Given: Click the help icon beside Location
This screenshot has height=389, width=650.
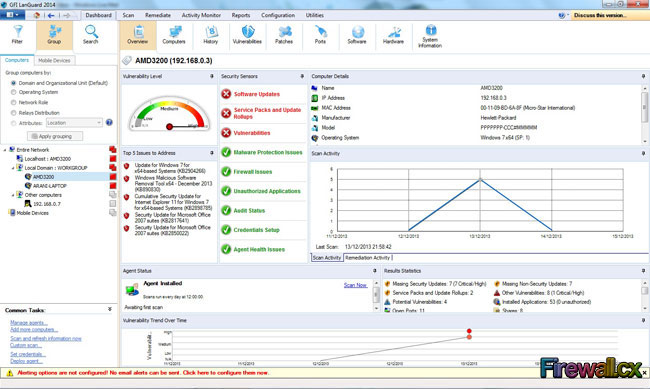Looking at the screenshot, I should 109,122.
